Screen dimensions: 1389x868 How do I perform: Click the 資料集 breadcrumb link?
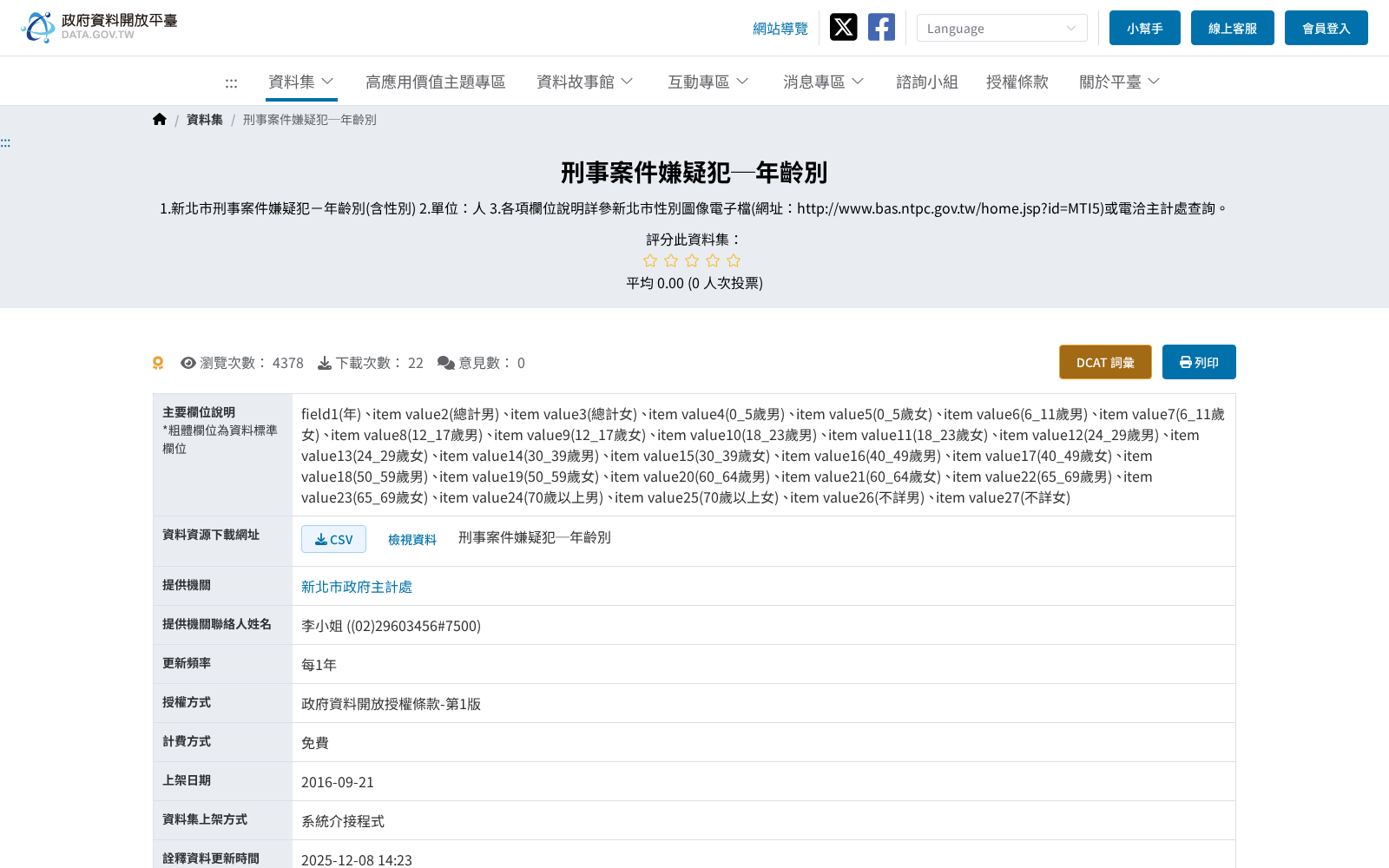click(x=205, y=120)
